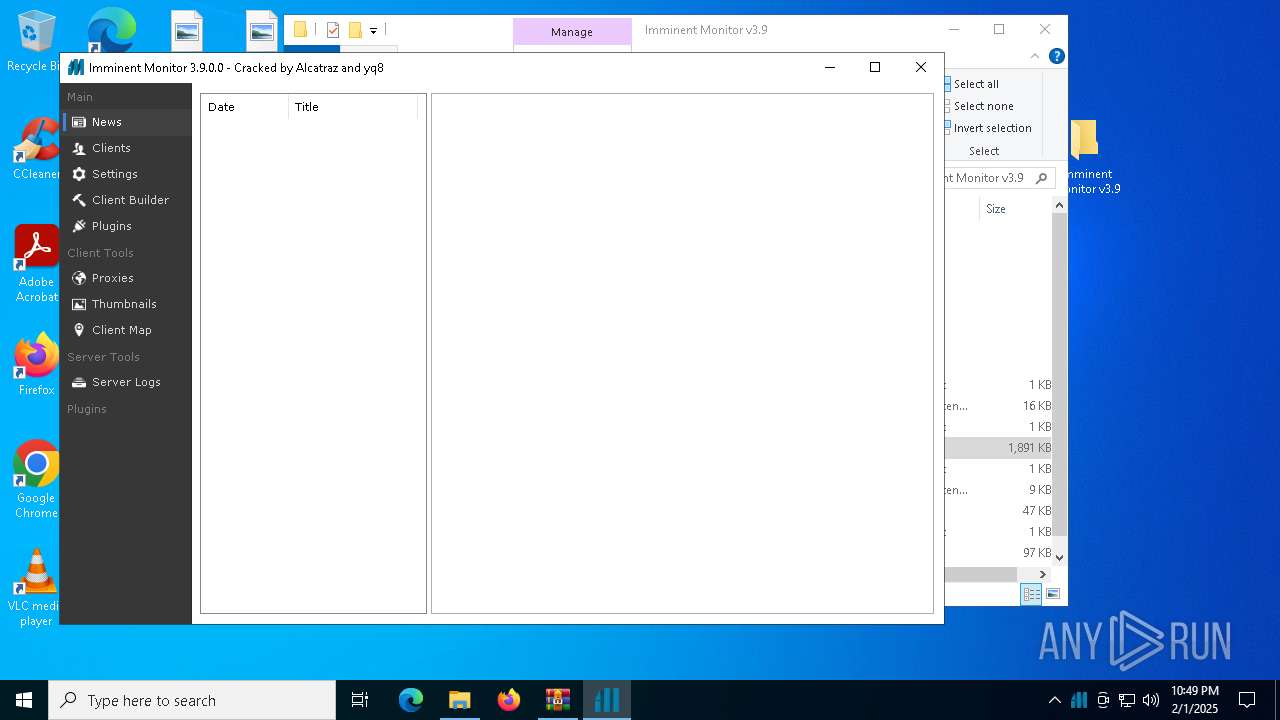Switch Explorer to details view
Viewport: 1280px width, 720px height.
pos(1031,594)
